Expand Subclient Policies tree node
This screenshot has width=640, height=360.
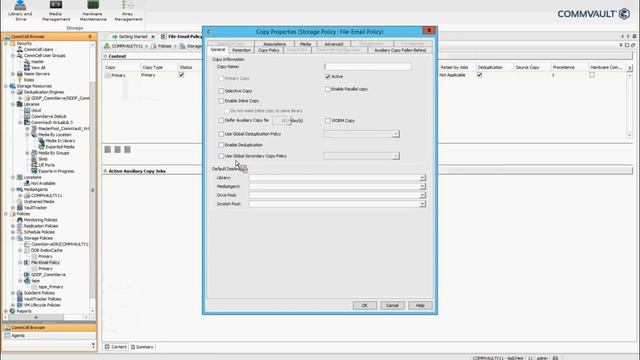[x=13, y=293]
